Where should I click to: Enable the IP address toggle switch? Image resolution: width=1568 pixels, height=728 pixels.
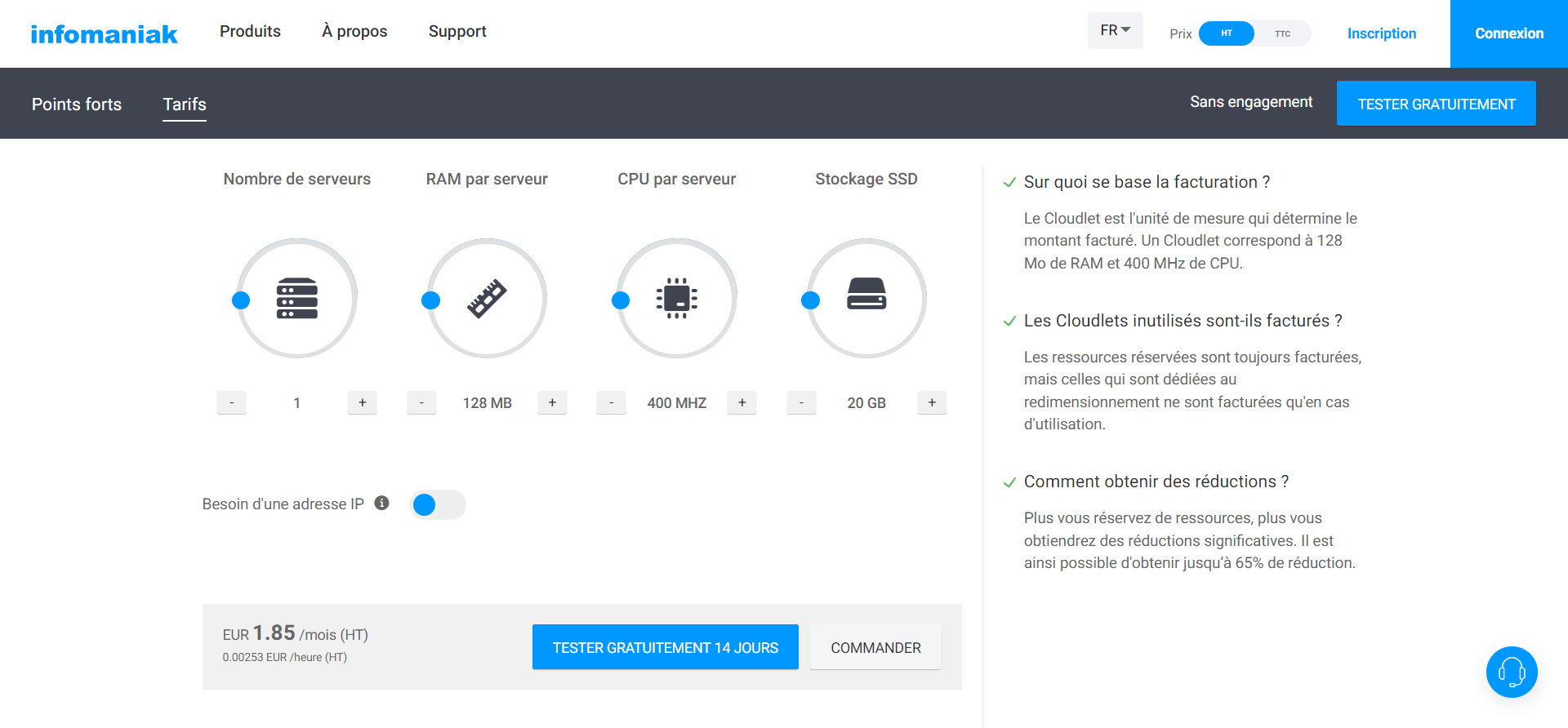[x=437, y=504]
